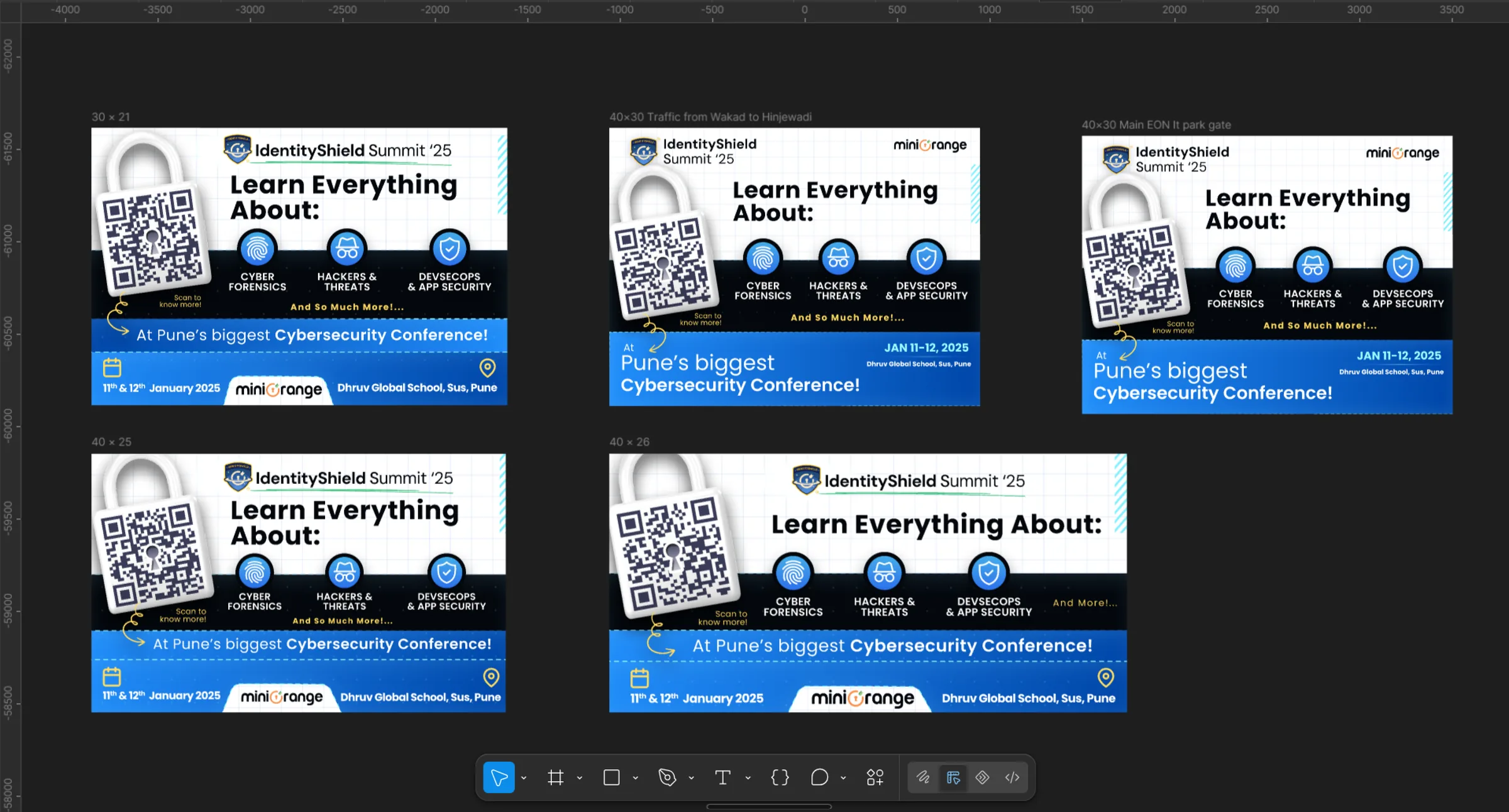Select the Frame tool hash icon
This screenshot has width=1509, height=812.
click(x=555, y=777)
